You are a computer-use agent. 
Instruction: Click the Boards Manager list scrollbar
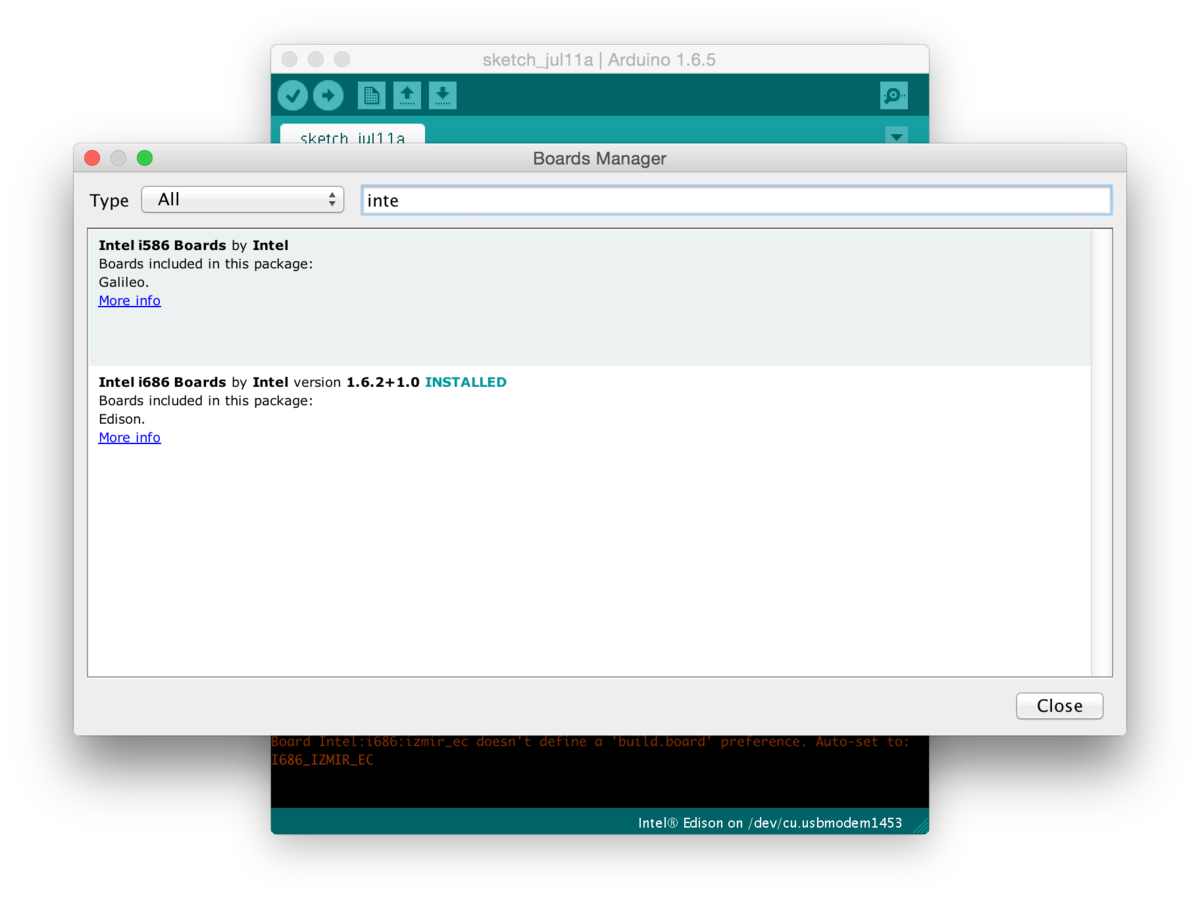pyautogui.click(x=1101, y=452)
